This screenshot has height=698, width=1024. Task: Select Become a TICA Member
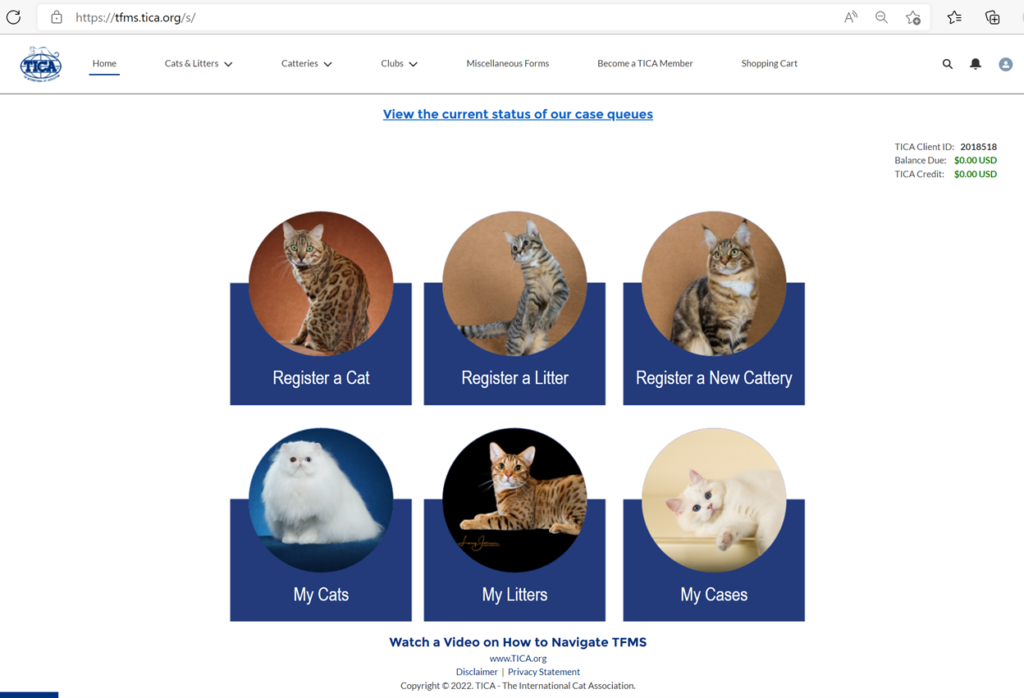click(x=645, y=63)
